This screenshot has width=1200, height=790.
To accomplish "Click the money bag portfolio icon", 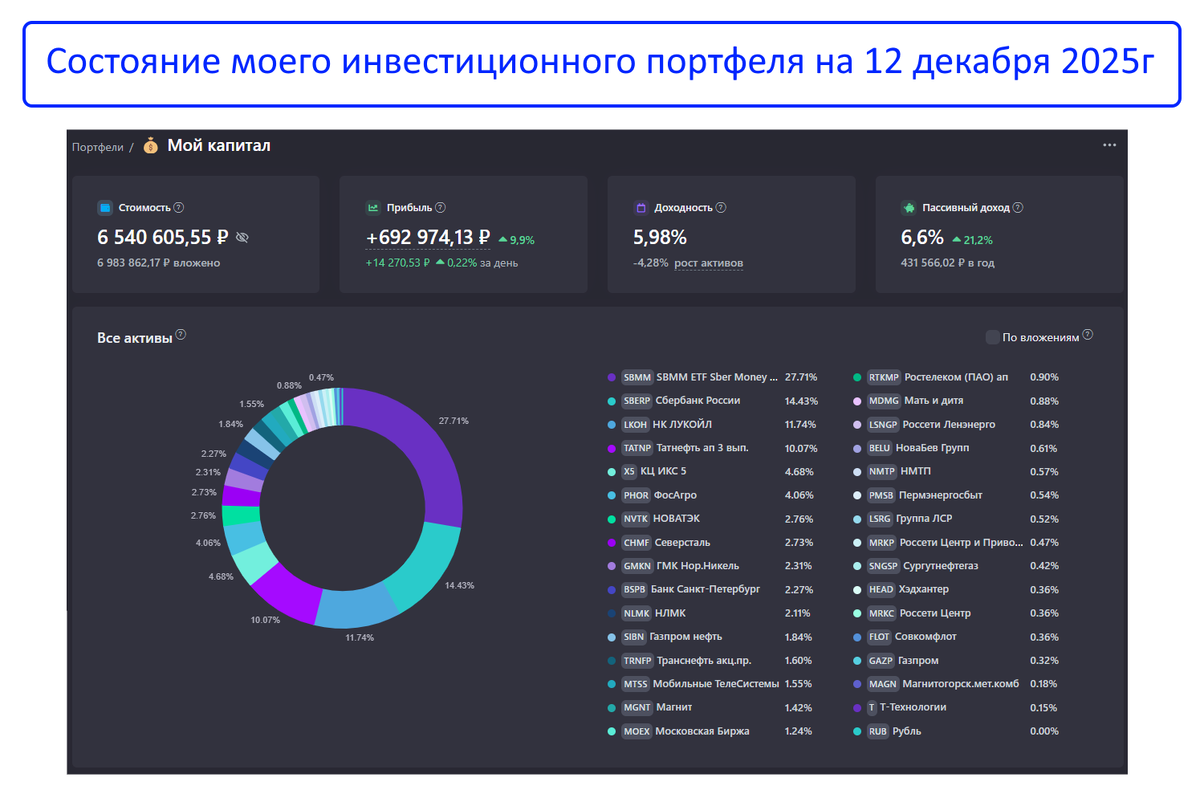I will (x=151, y=146).
